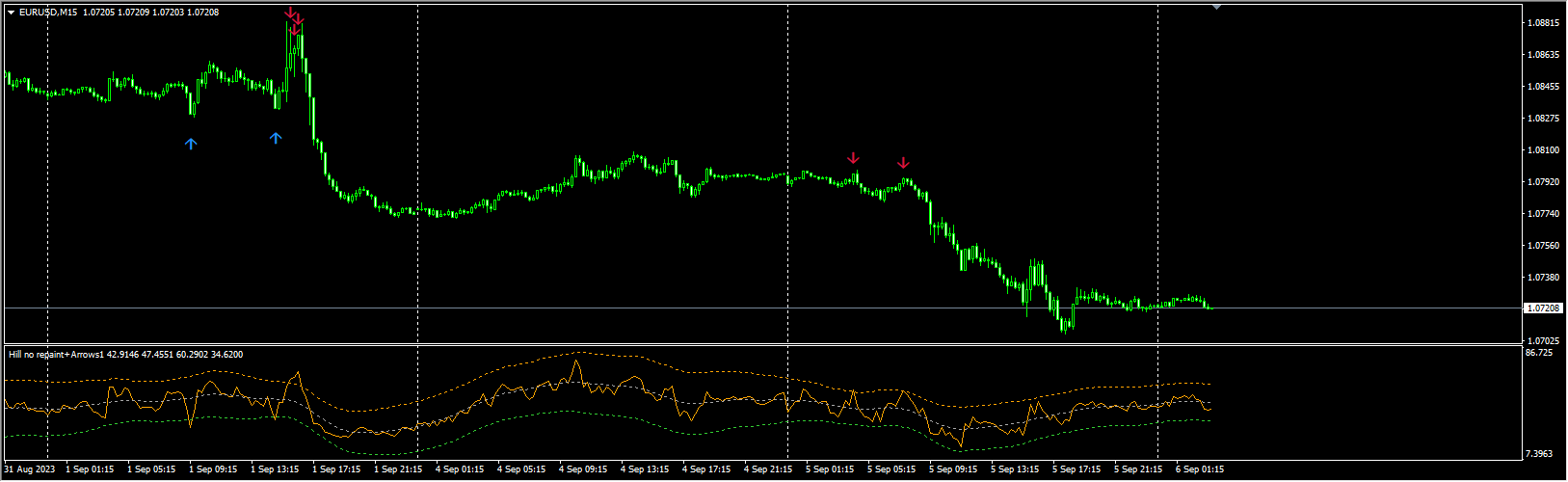
Task: Click the first red sell arrow on 5 Sep
Action: pyautogui.click(x=853, y=158)
